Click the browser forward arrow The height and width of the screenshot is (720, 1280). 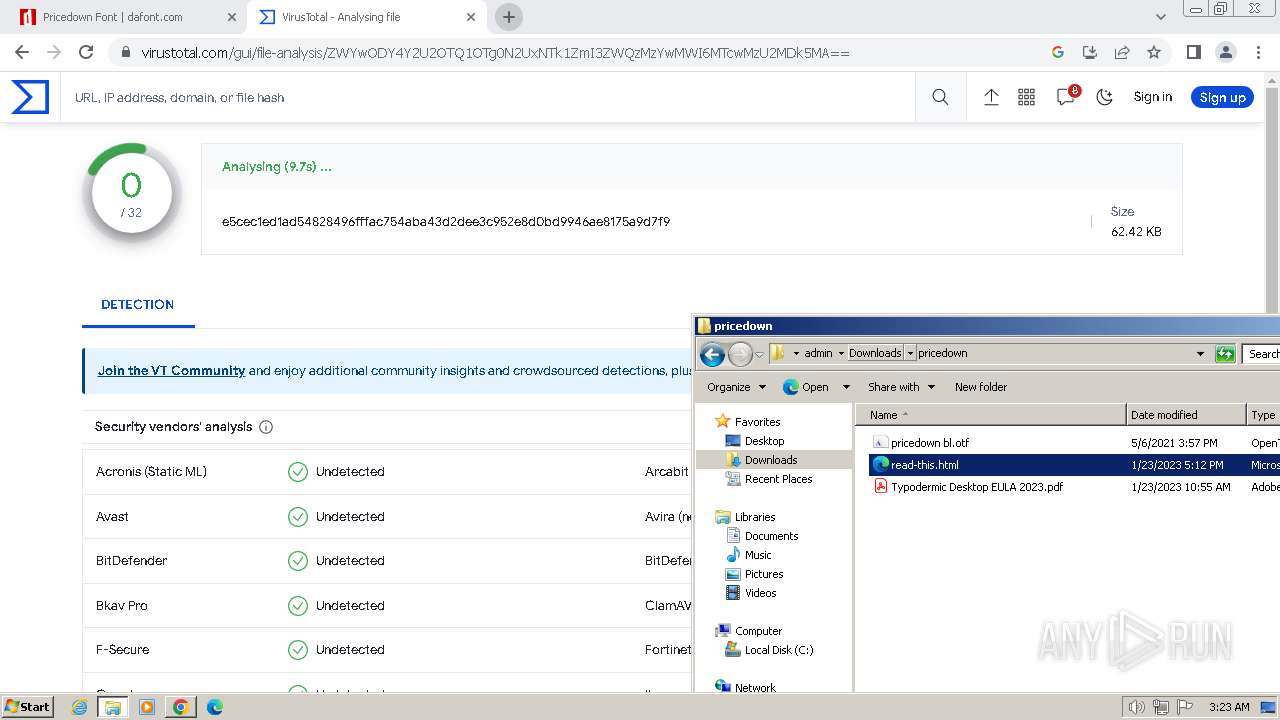[54, 52]
